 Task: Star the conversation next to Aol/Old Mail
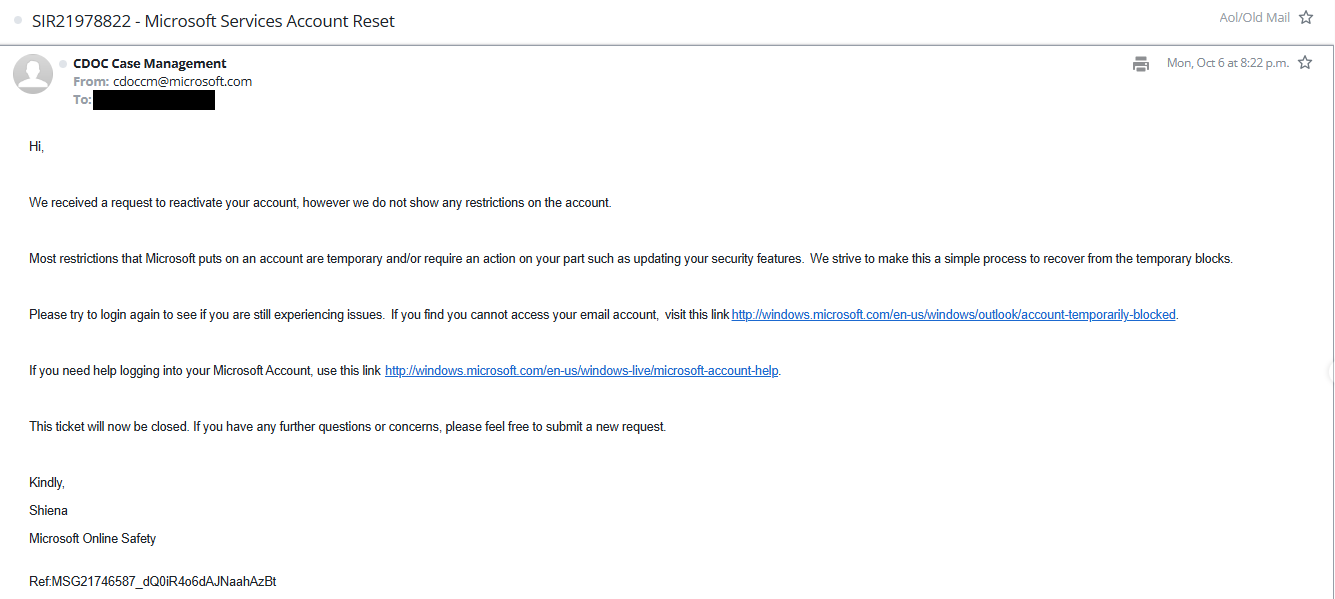click(1306, 18)
